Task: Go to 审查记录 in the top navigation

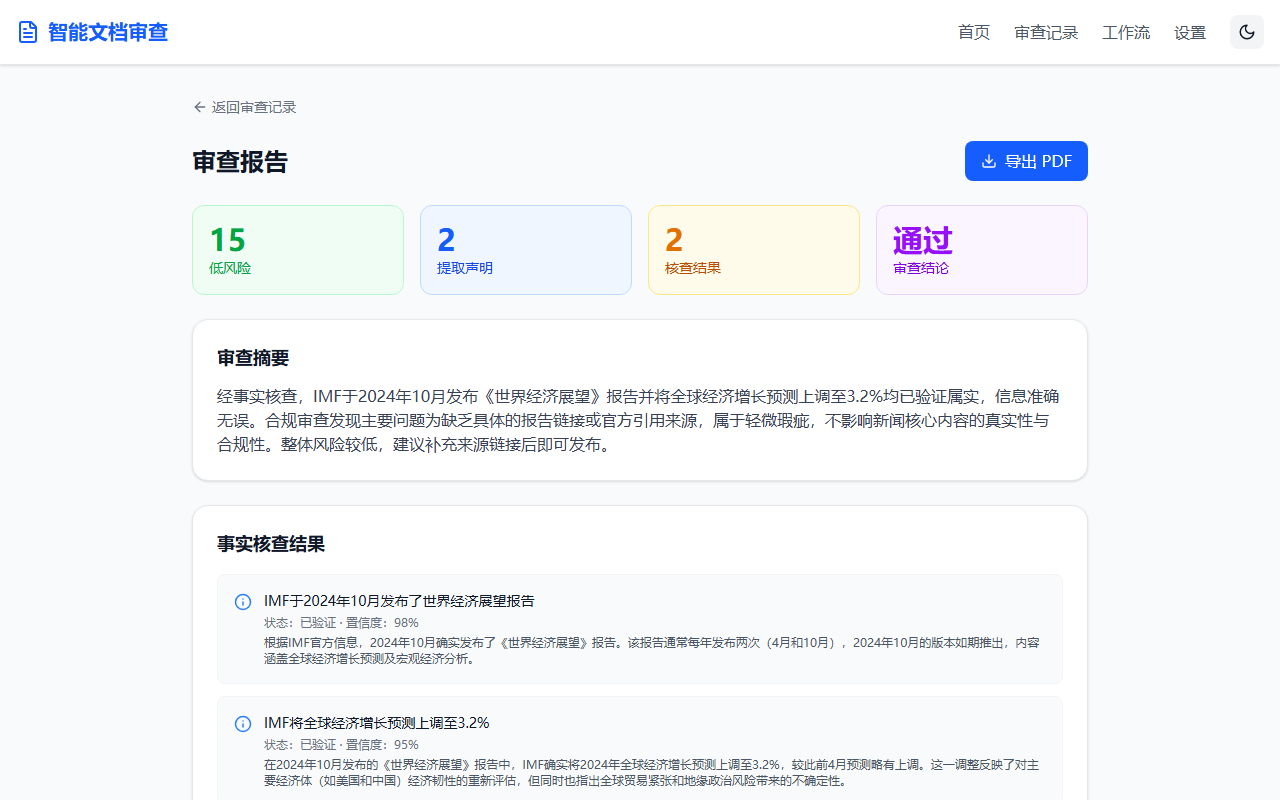Action: tap(1046, 32)
